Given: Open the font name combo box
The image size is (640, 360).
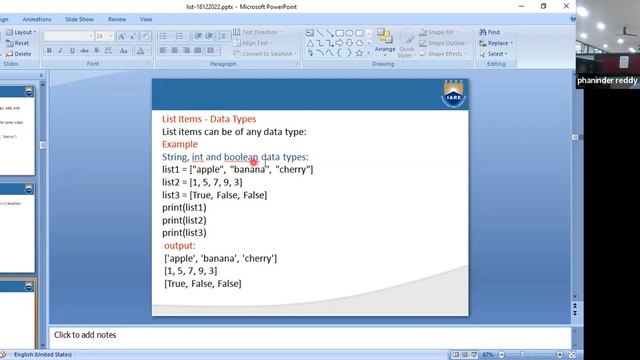Looking at the screenshot, I should click(69, 36).
